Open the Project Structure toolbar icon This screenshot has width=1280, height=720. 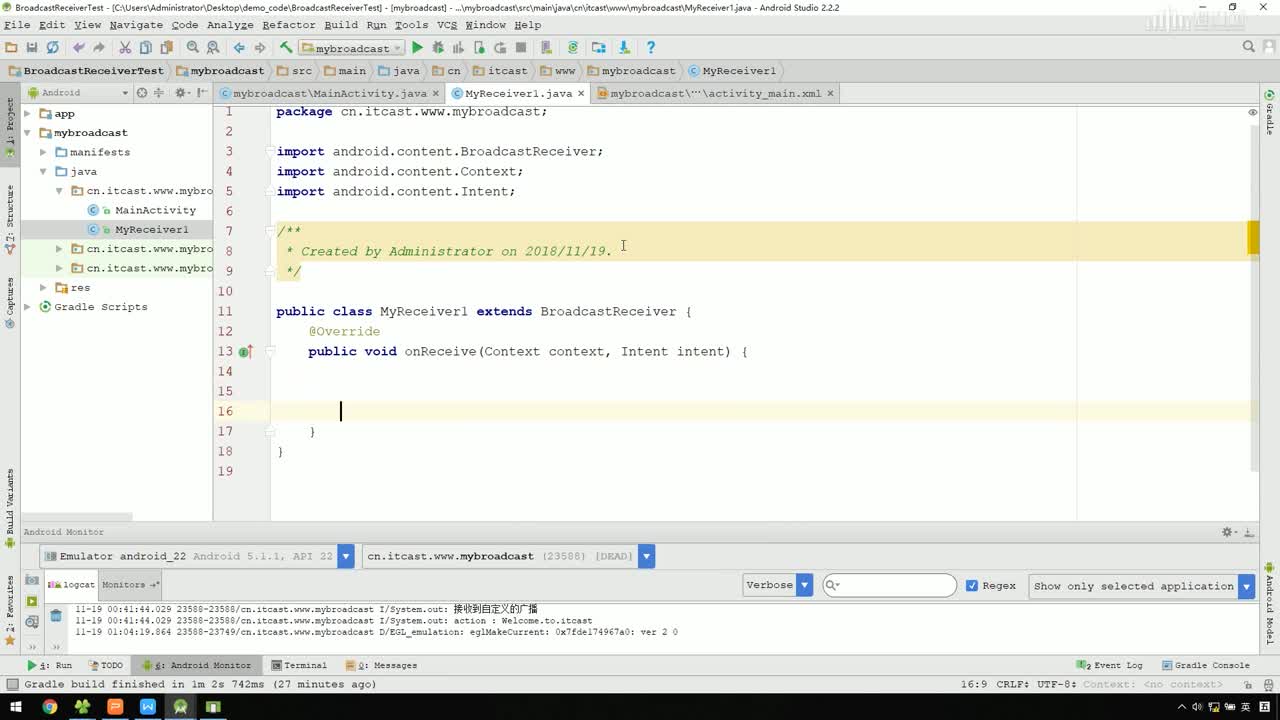click(598, 47)
